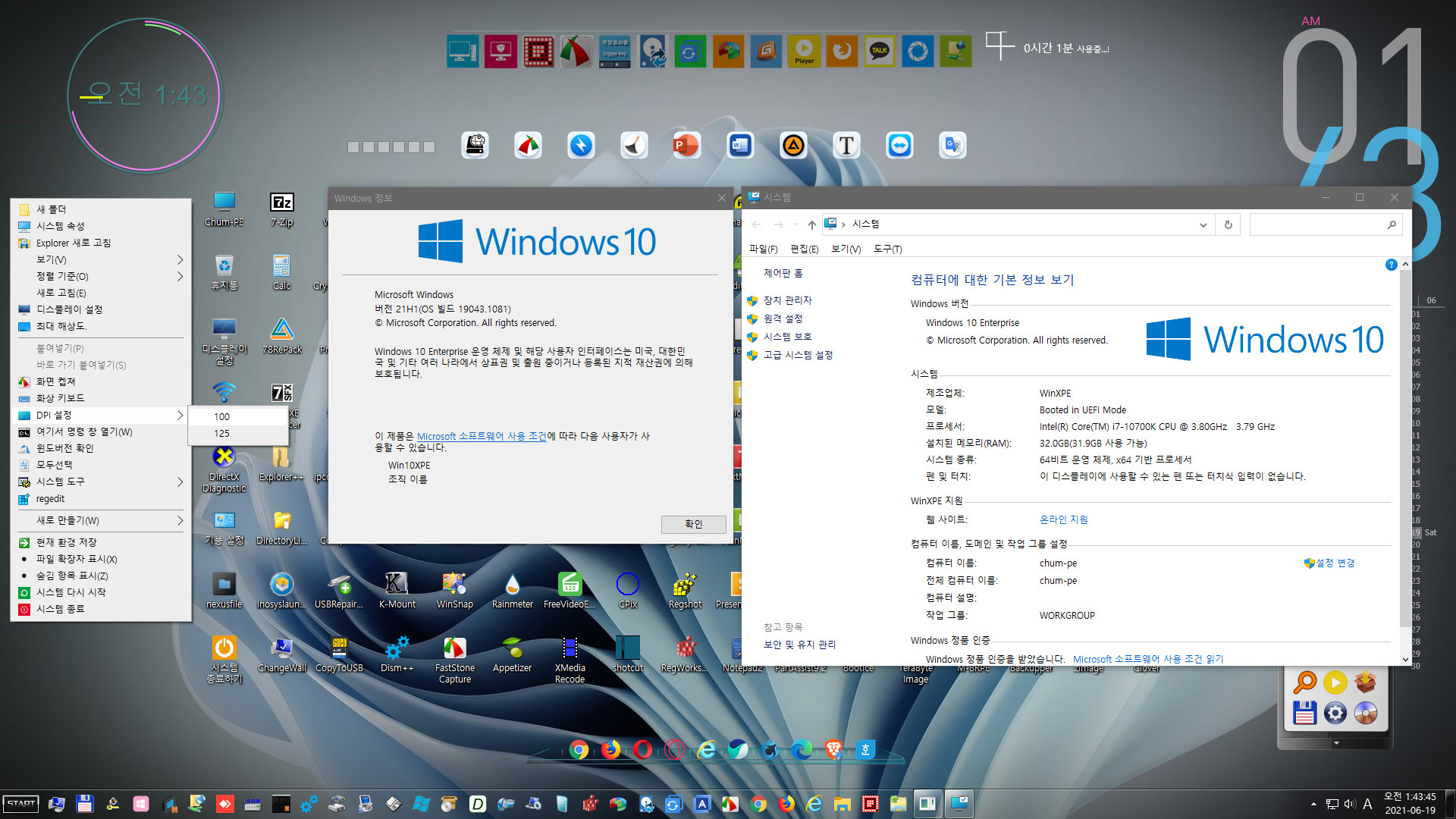Click the 제어판 홈 link
Screen dimensions: 1456x819
(783, 273)
